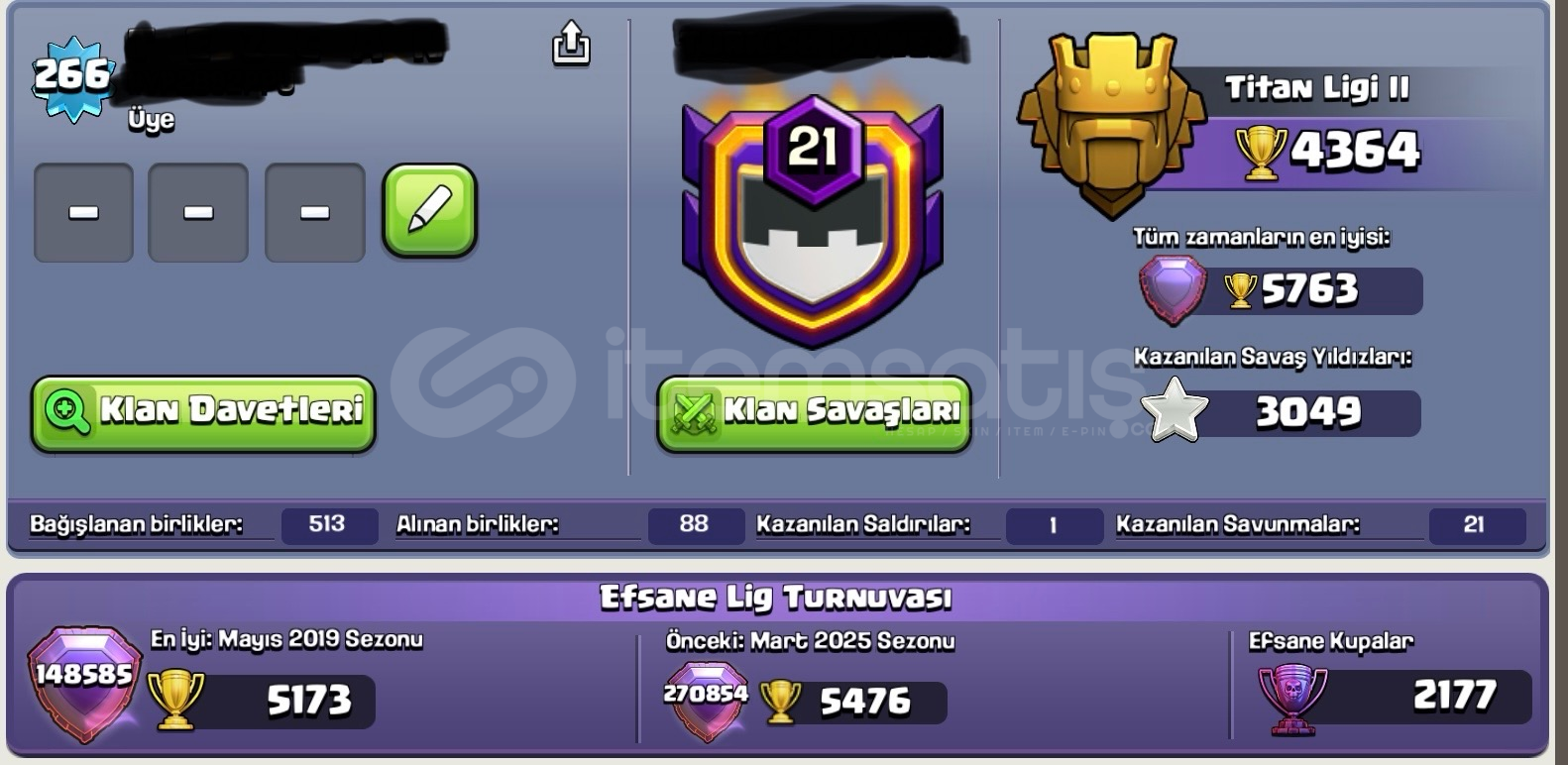This screenshot has width=1568, height=765.
Task: Open Klan Savaşları
Action: [814, 413]
